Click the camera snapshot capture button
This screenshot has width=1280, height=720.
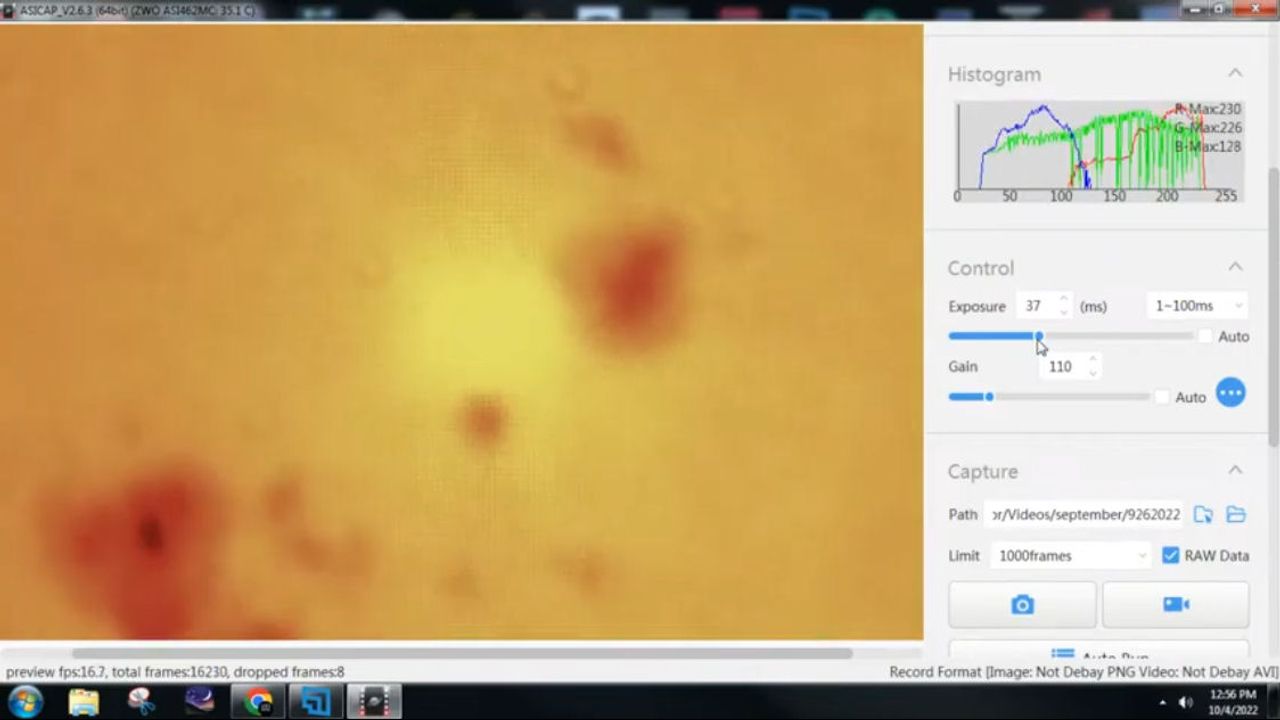pos(1021,605)
